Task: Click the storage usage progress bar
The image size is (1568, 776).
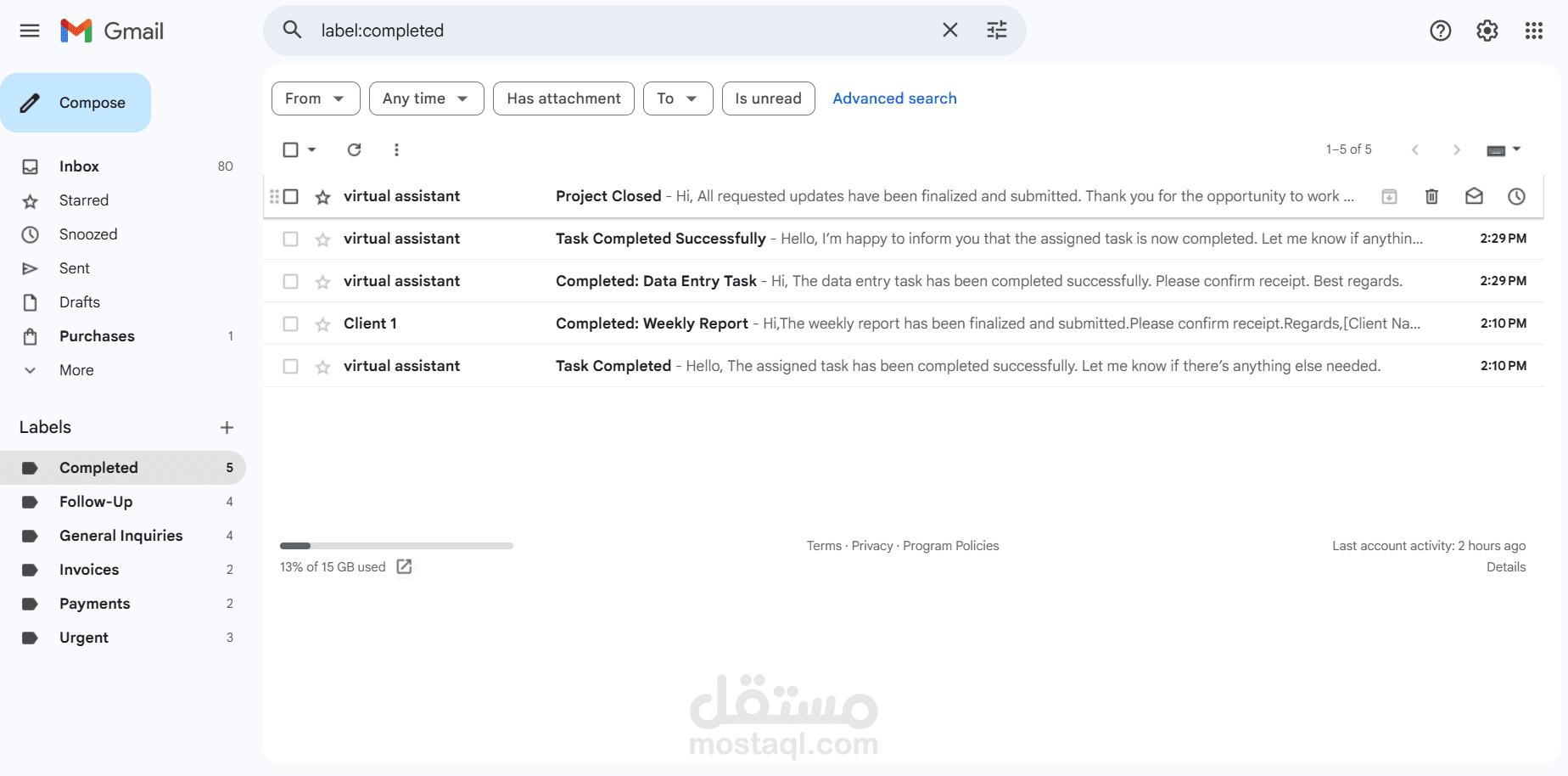Action: [x=396, y=546]
